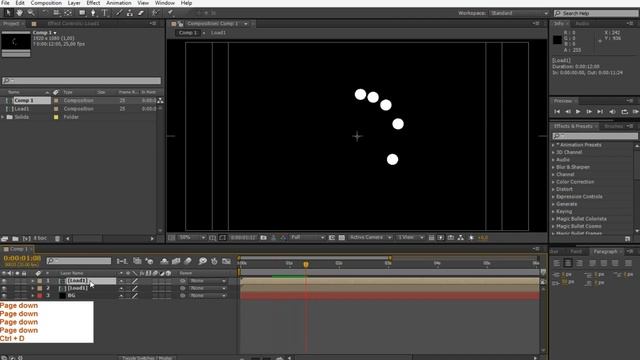Viewport: 640px width, 360px height.
Task: Select the Rotation tool
Action: 45,13
